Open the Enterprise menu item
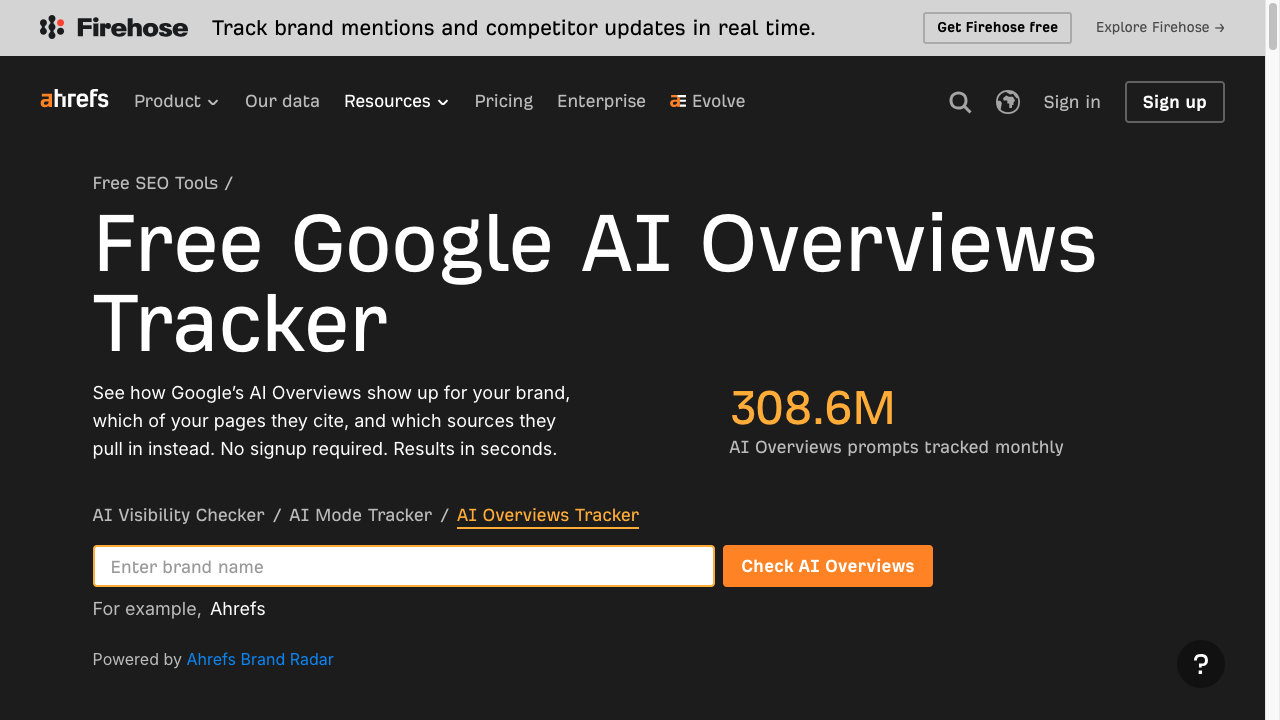Image resolution: width=1280 pixels, height=720 pixels. [601, 101]
